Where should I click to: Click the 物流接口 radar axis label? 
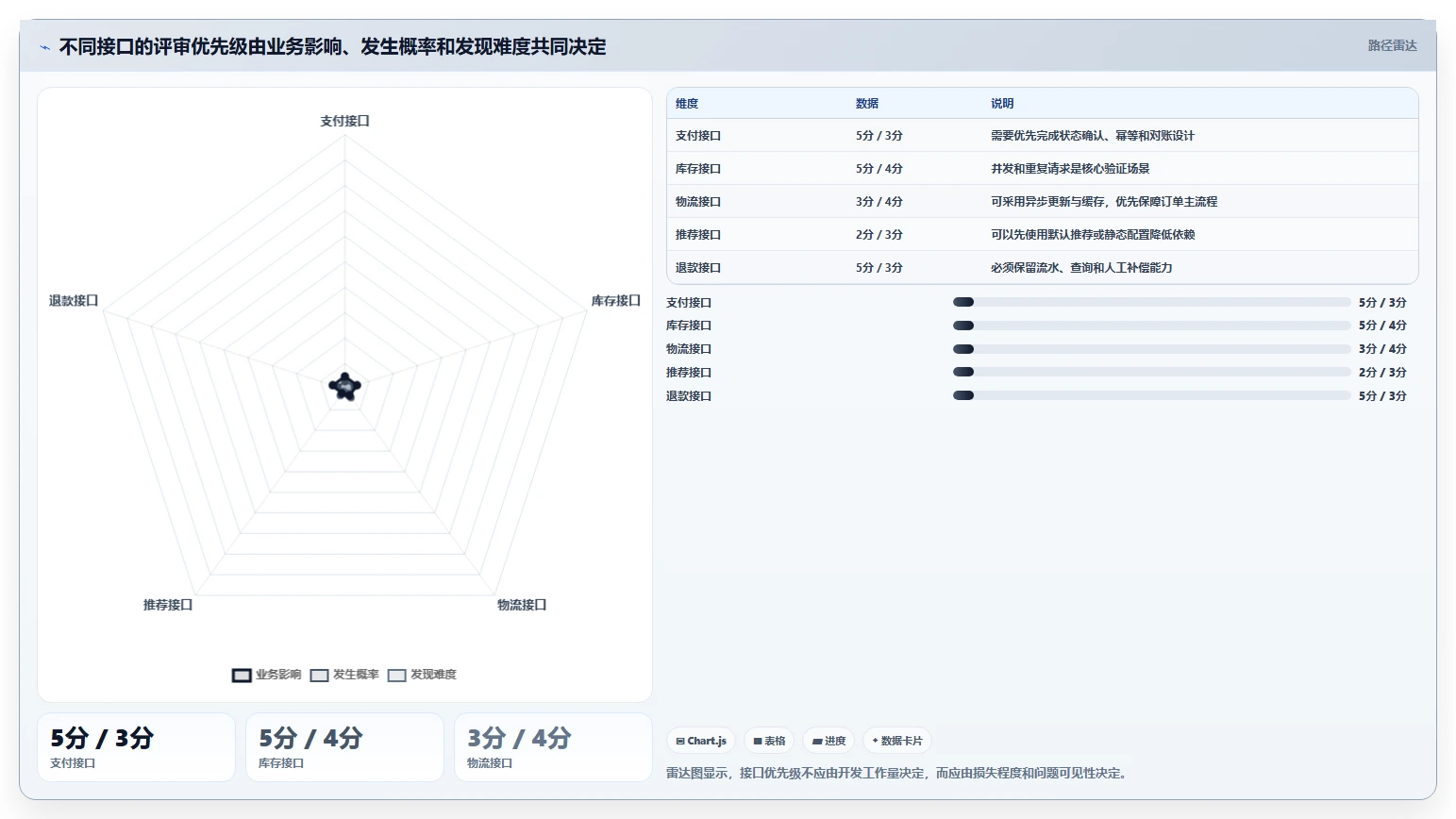point(522,605)
